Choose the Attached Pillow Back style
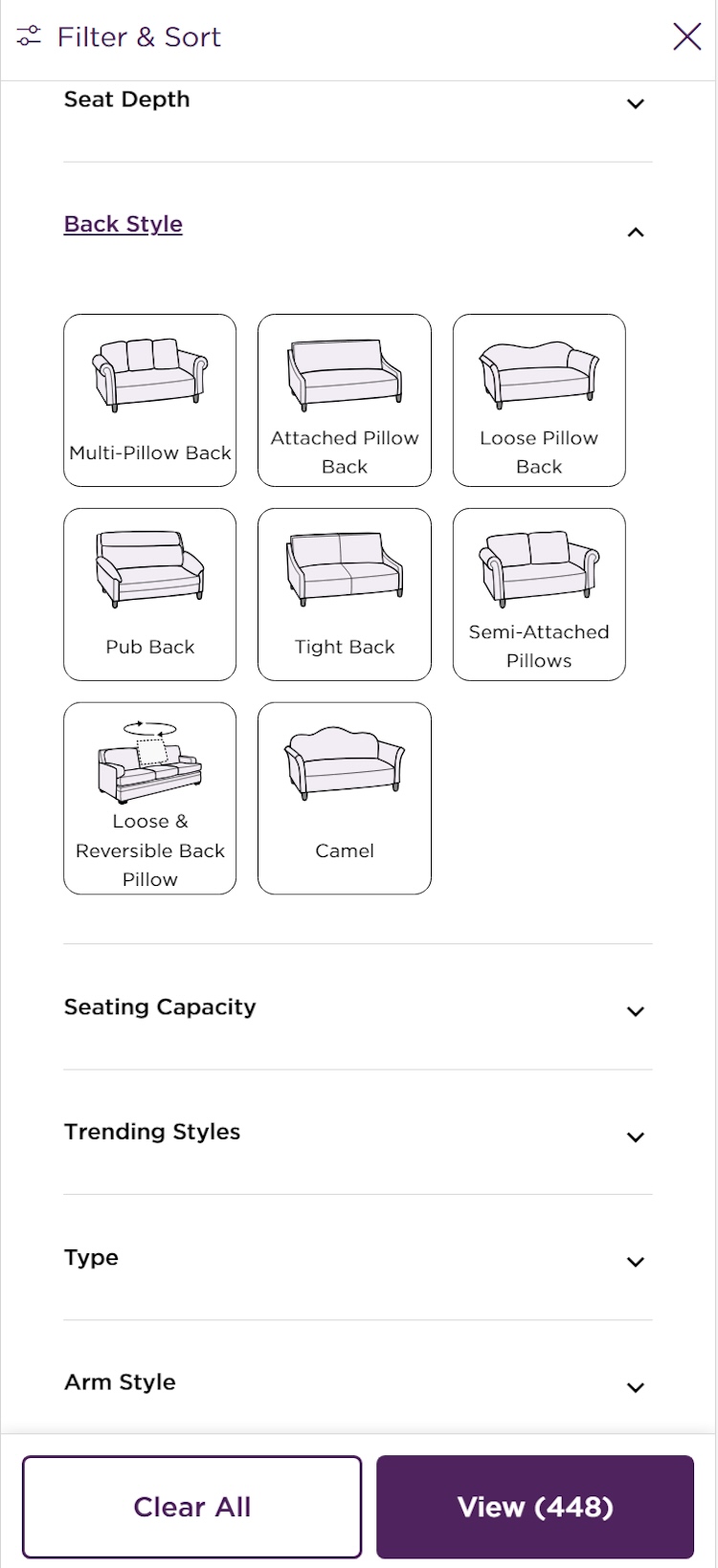The image size is (718, 1568). click(x=345, y=376)
